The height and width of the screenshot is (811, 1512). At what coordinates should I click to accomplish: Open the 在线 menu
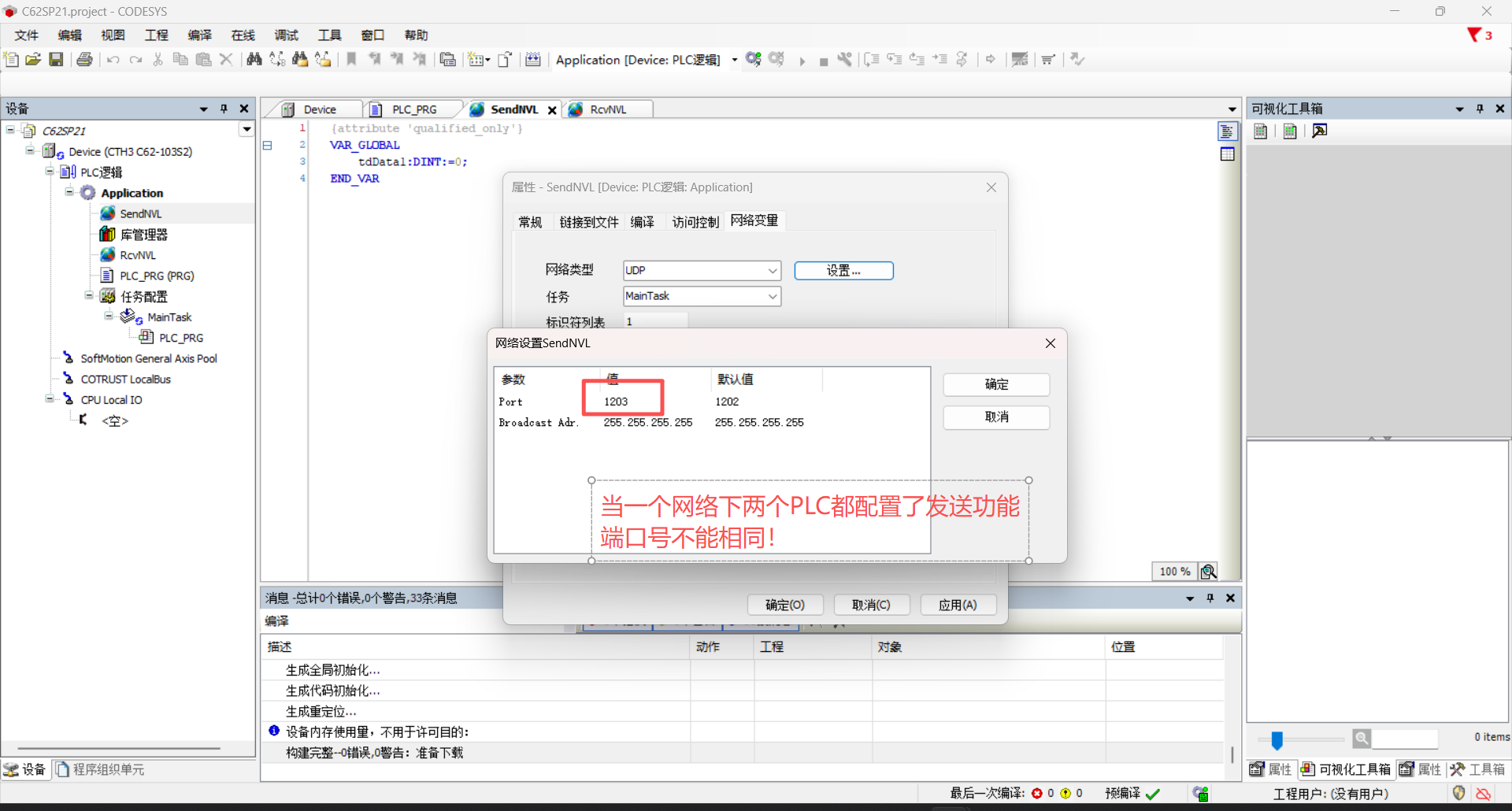click(243, 35)
